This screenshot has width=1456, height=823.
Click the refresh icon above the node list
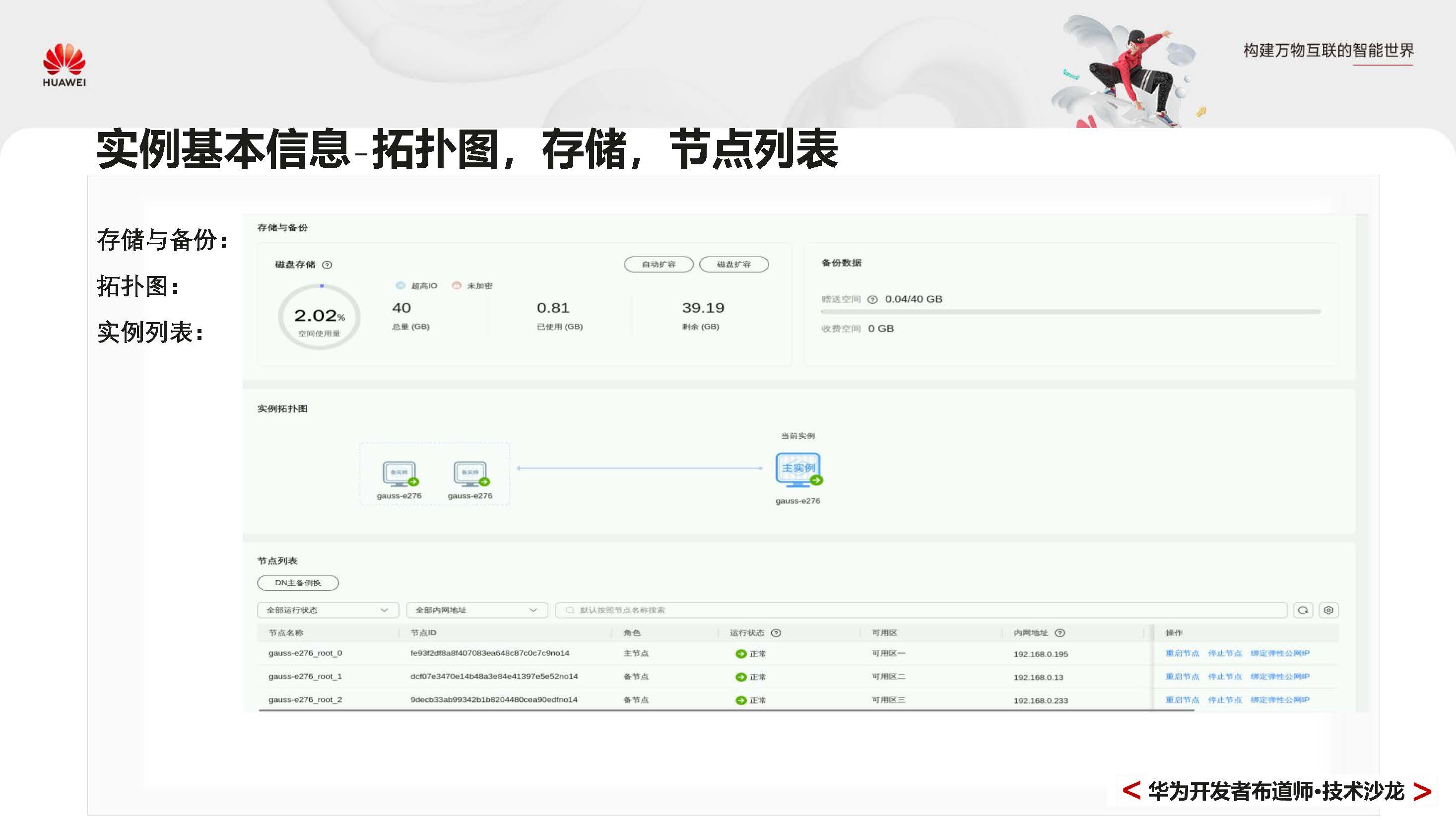click(1305, 611)
